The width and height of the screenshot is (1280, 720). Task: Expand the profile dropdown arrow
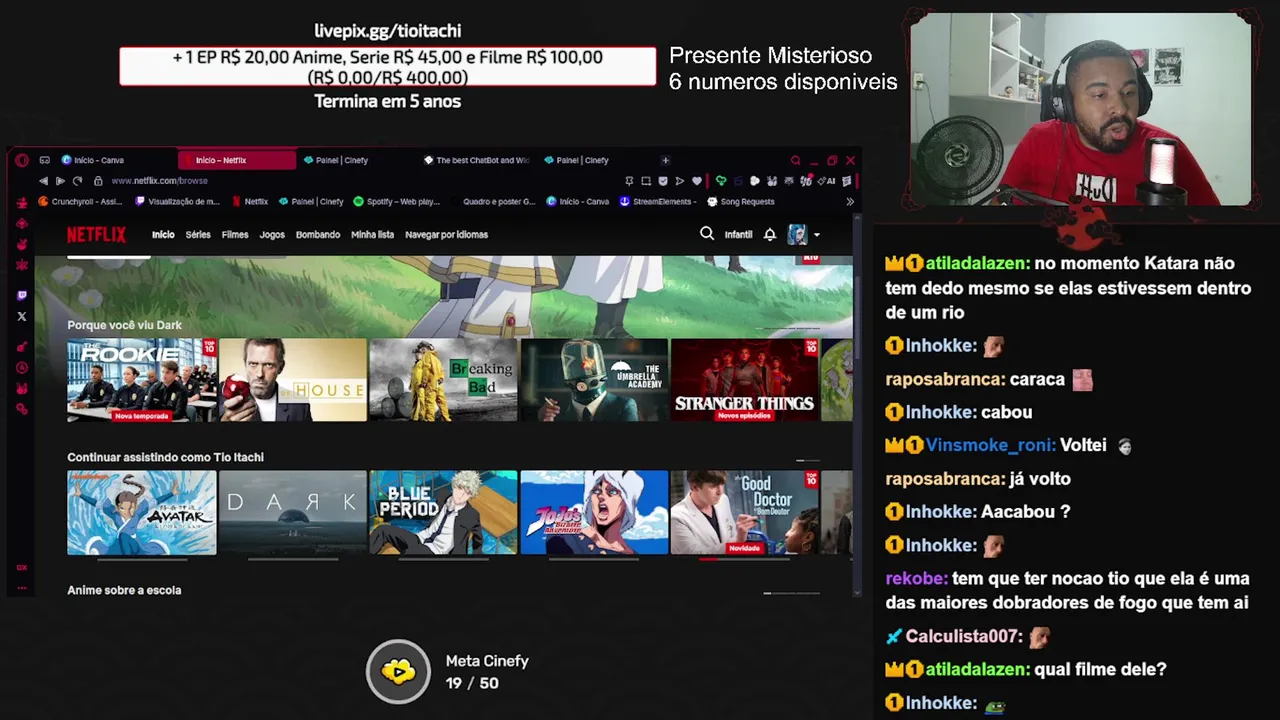coord(816,235)
